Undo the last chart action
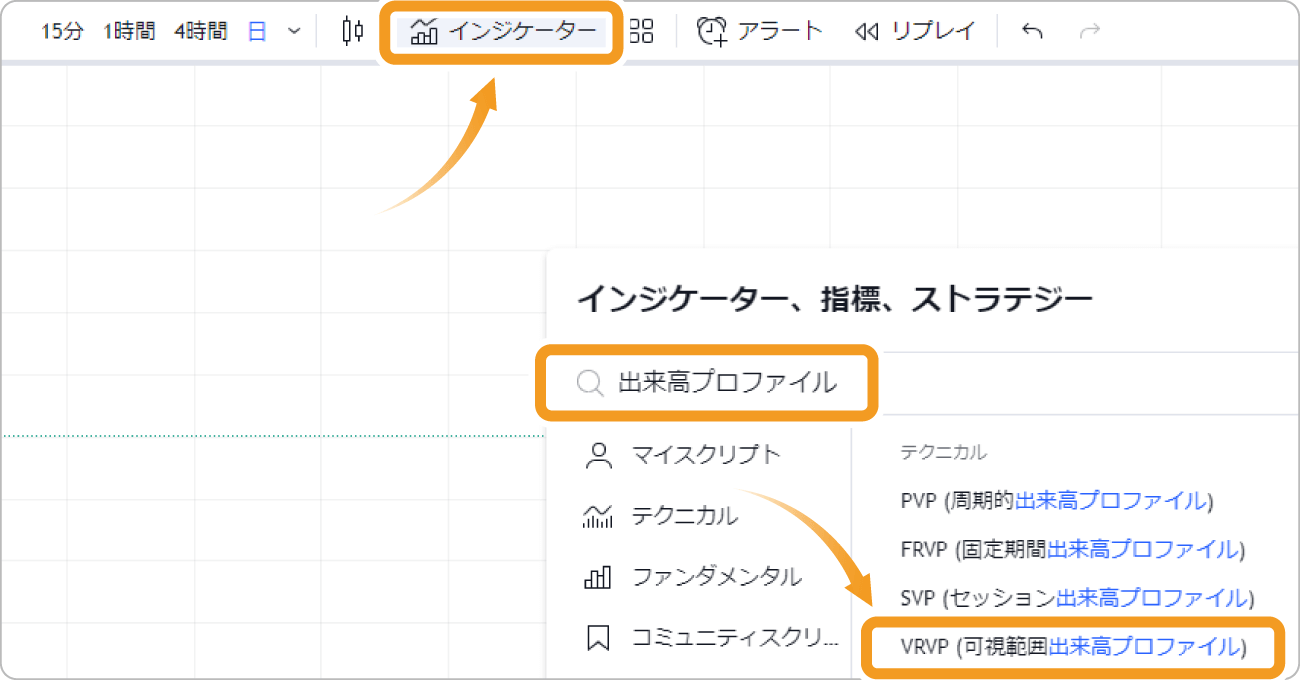Image resolution: width=1300 pixels, height=680 pixels. pyautogui.click(x=1033, y=31)
